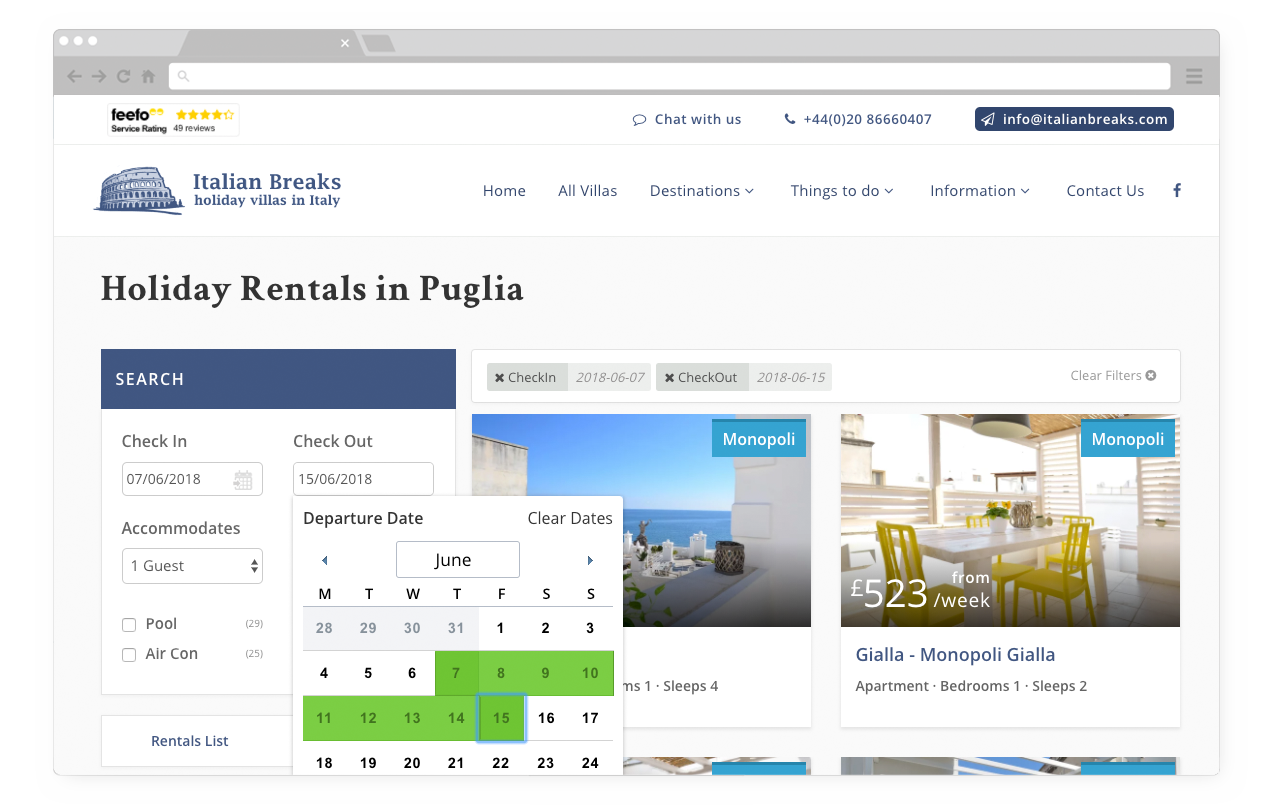Click the yellow chairs villa photo
Image resolution: width=1273 pixels, height=807 pixels.
(x=1010, y=521)
